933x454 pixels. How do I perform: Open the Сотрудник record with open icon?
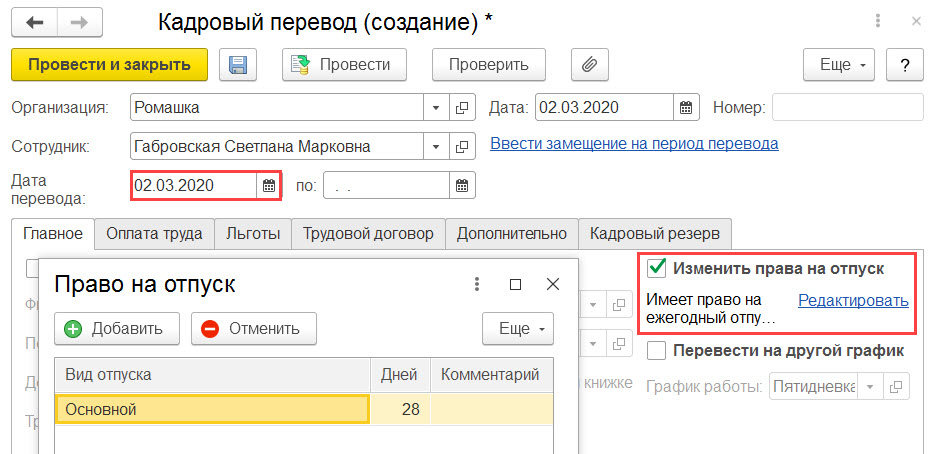pyautogui.click(x=462, y=146)
